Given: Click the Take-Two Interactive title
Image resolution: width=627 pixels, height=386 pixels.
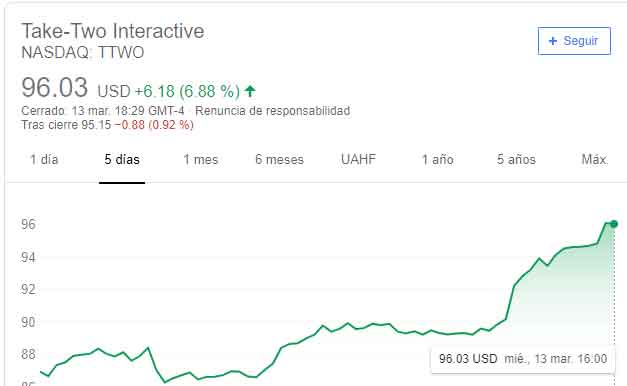Looking at the screenshot, I should point(113,31).
